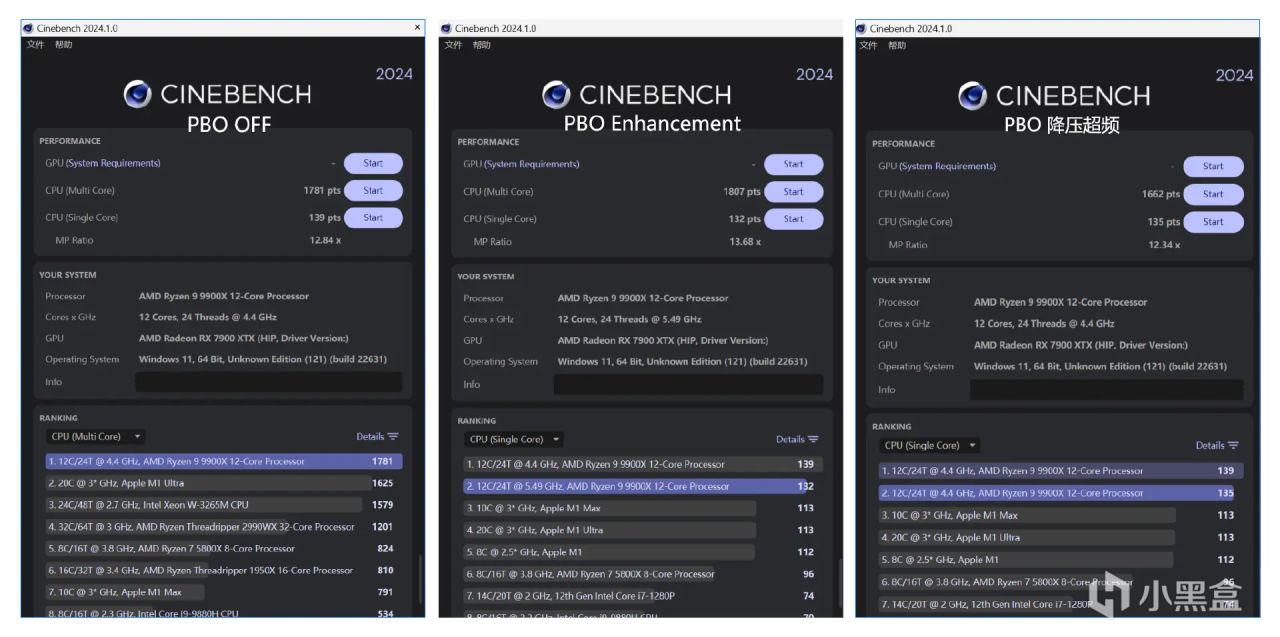Toggle ranking Details in PBO Enhancement window
This screenshot has height=637, width=1280.
(797, 439)
